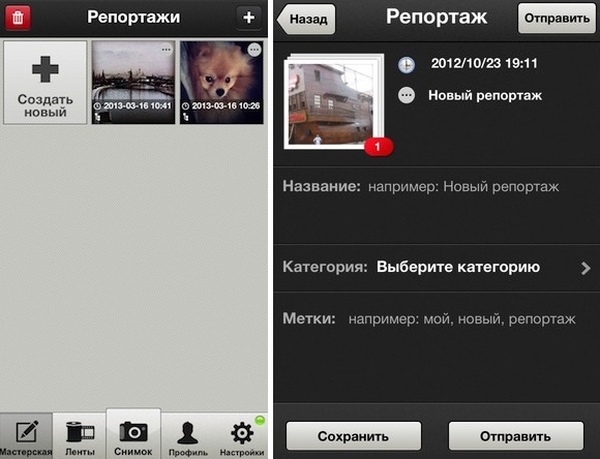The image size is (600, 459).
Task: Tap the ellipsis icon beside Новый репортаж
Action: pyautogui.click(x=406, y=95)
